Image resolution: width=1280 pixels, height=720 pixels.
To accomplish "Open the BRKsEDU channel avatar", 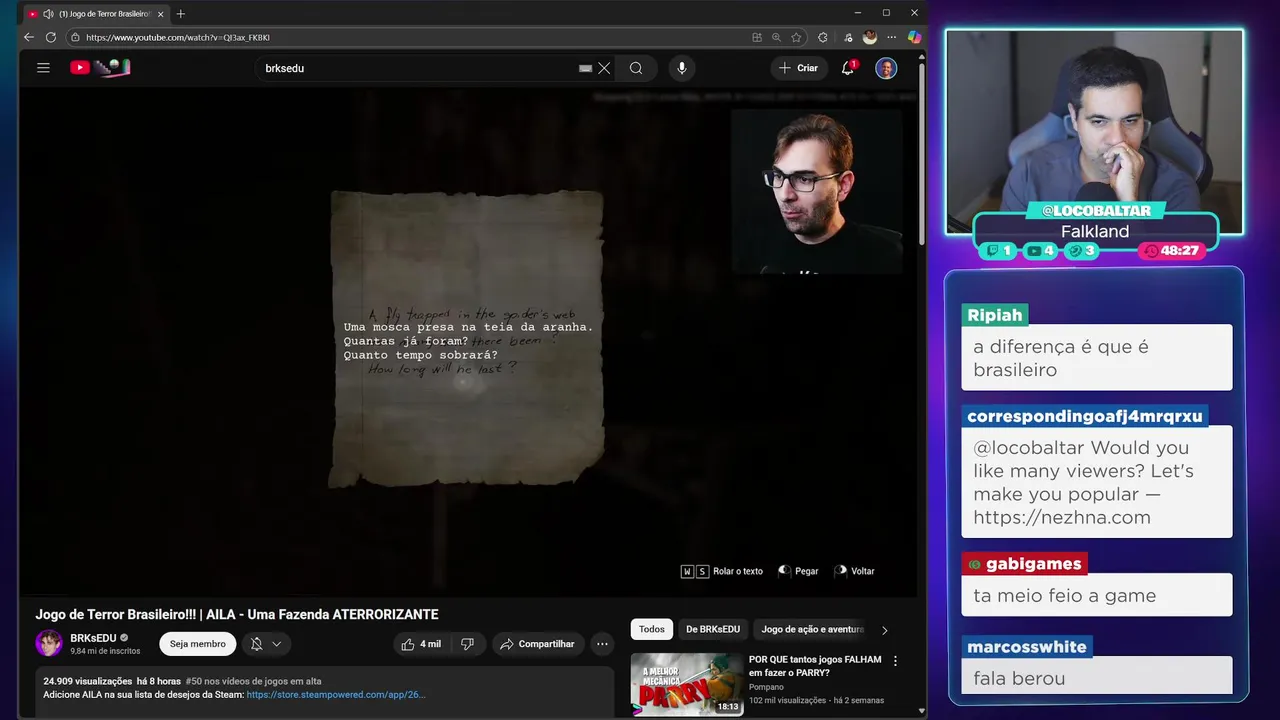I will [x=49, y=643].
